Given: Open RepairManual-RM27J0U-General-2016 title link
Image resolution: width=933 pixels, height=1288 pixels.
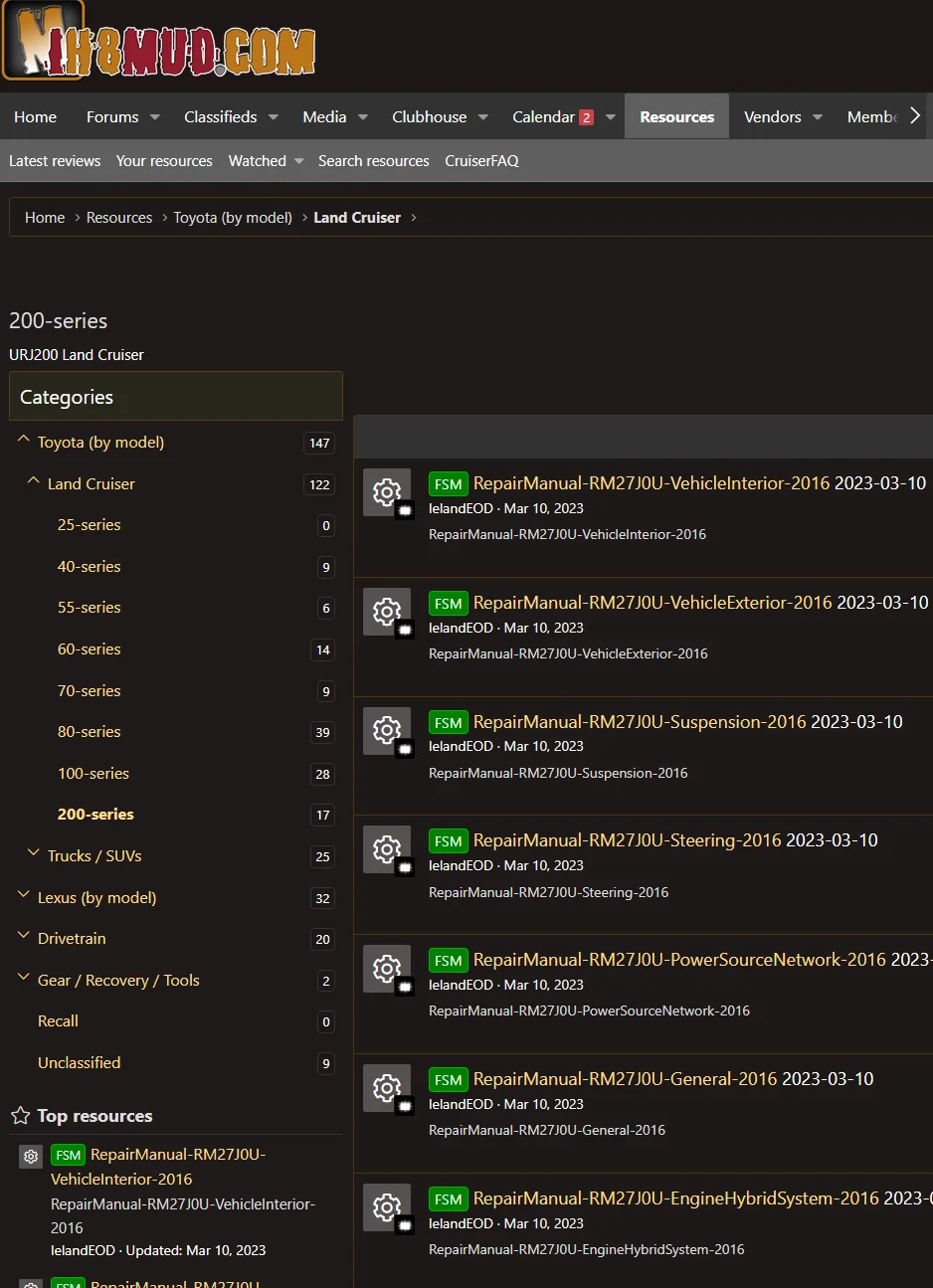Looking at the screenshot, I should [x=626, y=1079].
